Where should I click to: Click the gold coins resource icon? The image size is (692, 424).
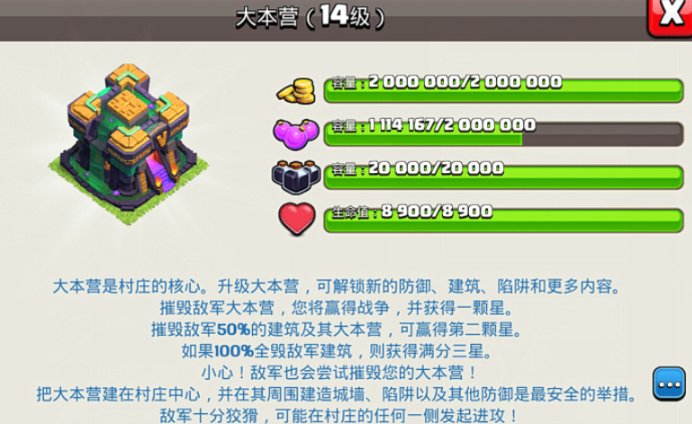click(x=297, y=91)
